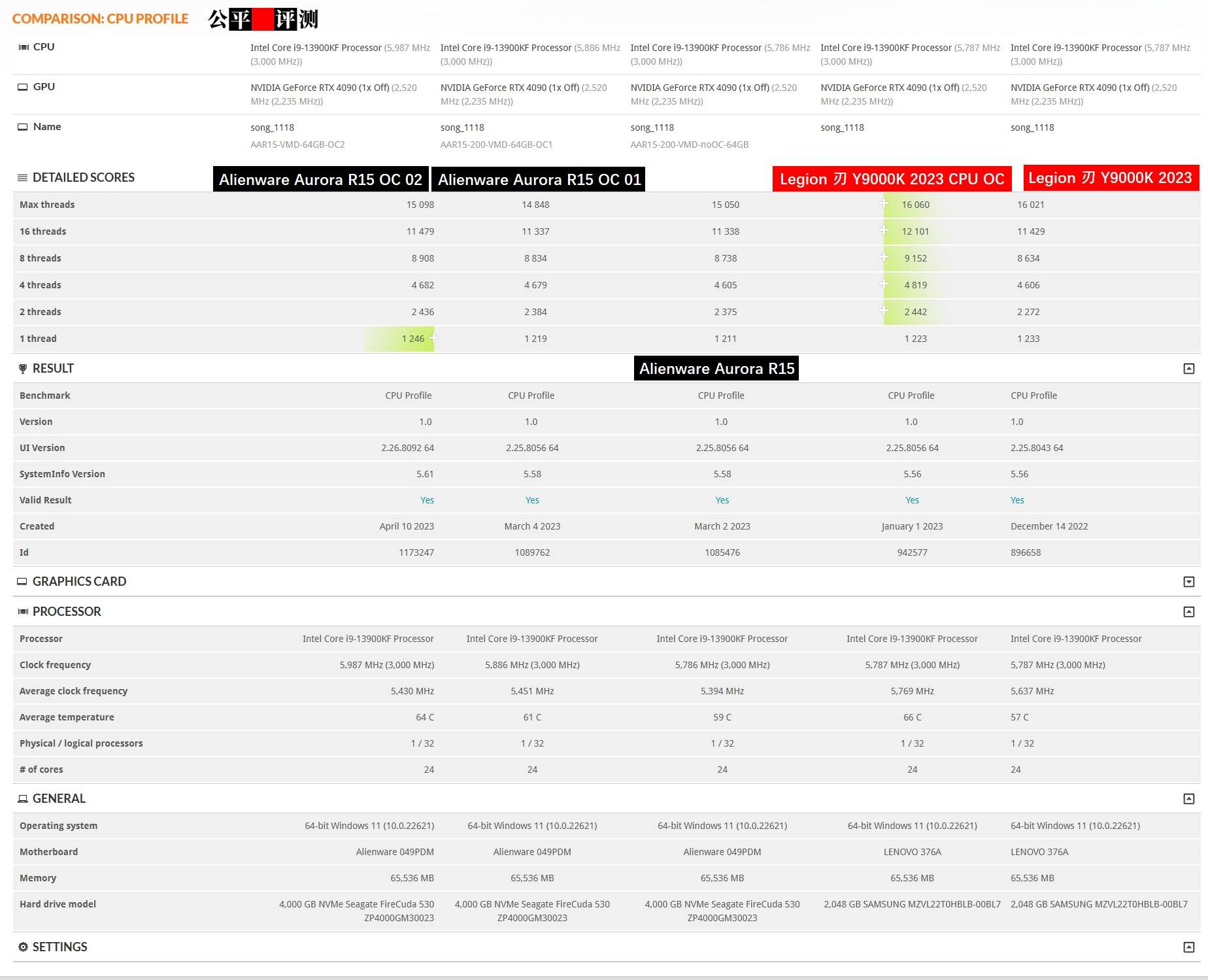Open the Yes link for result Id 1173247
The width and height of the screenshot is (1208, 980).
pyautogui.click(x=427, y=500)
